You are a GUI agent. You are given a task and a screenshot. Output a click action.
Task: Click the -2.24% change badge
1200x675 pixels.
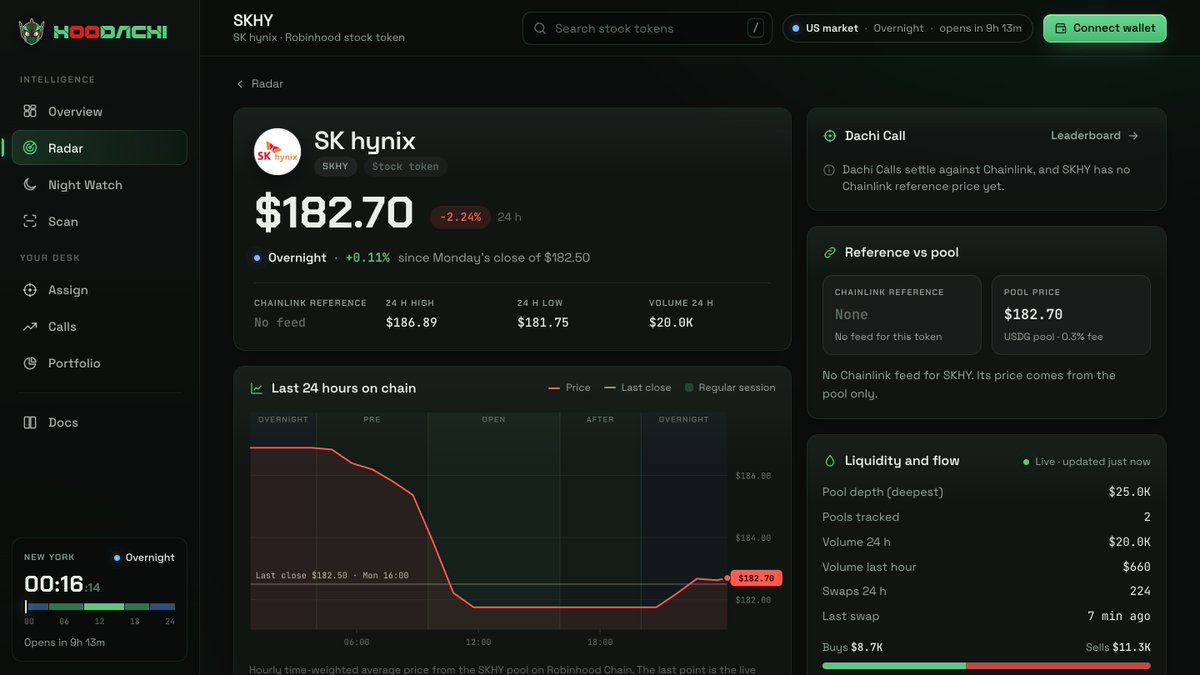460,217
